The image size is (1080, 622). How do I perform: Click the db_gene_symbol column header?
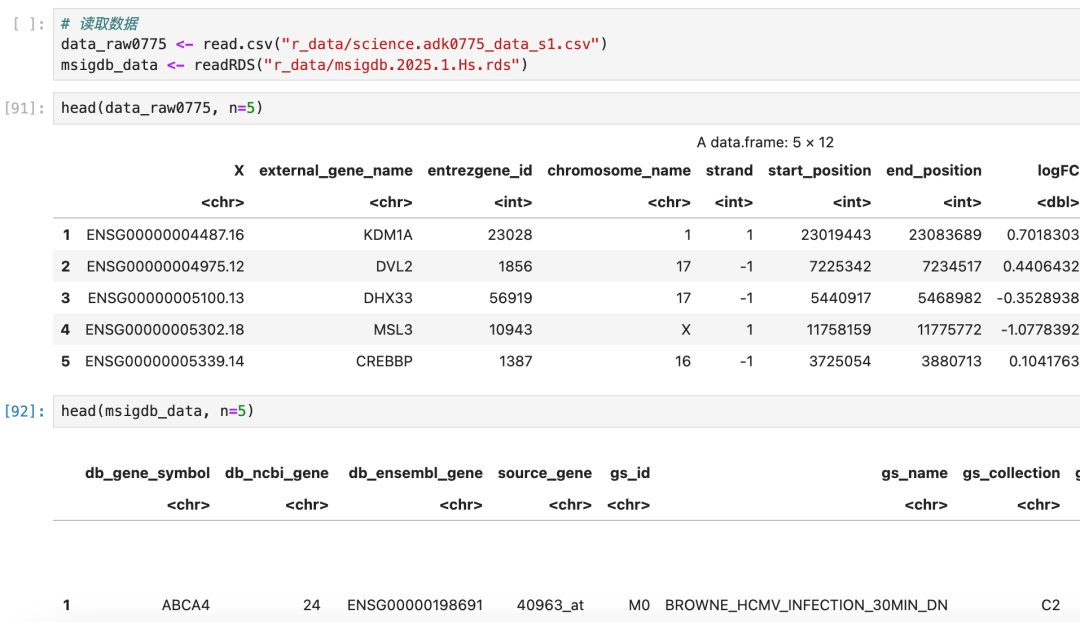tap(147, 473)
